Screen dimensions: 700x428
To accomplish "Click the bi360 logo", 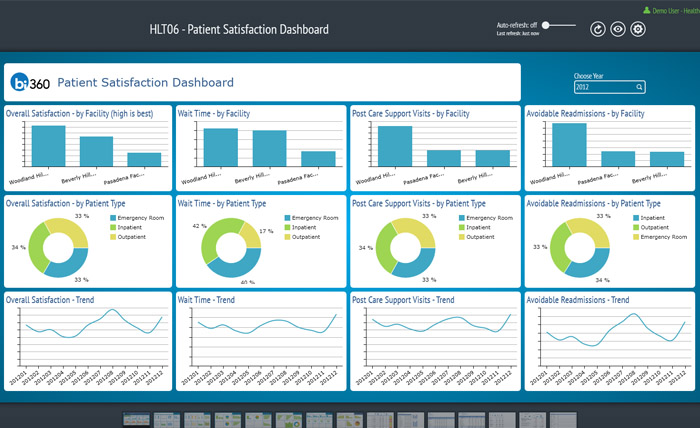I will 30,83.
